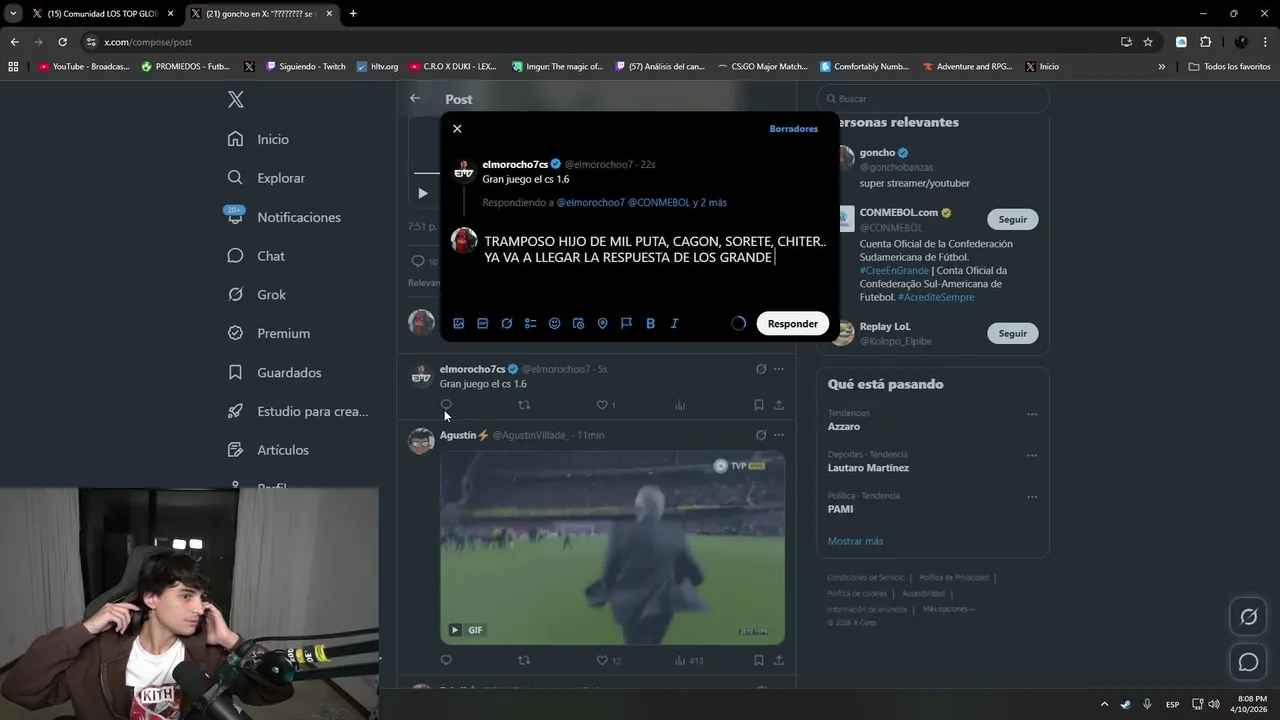Open more options for PAMI trend
Image resolution: width=1280 pixels, height=720 pixels.
click(x=1032, y=497)
